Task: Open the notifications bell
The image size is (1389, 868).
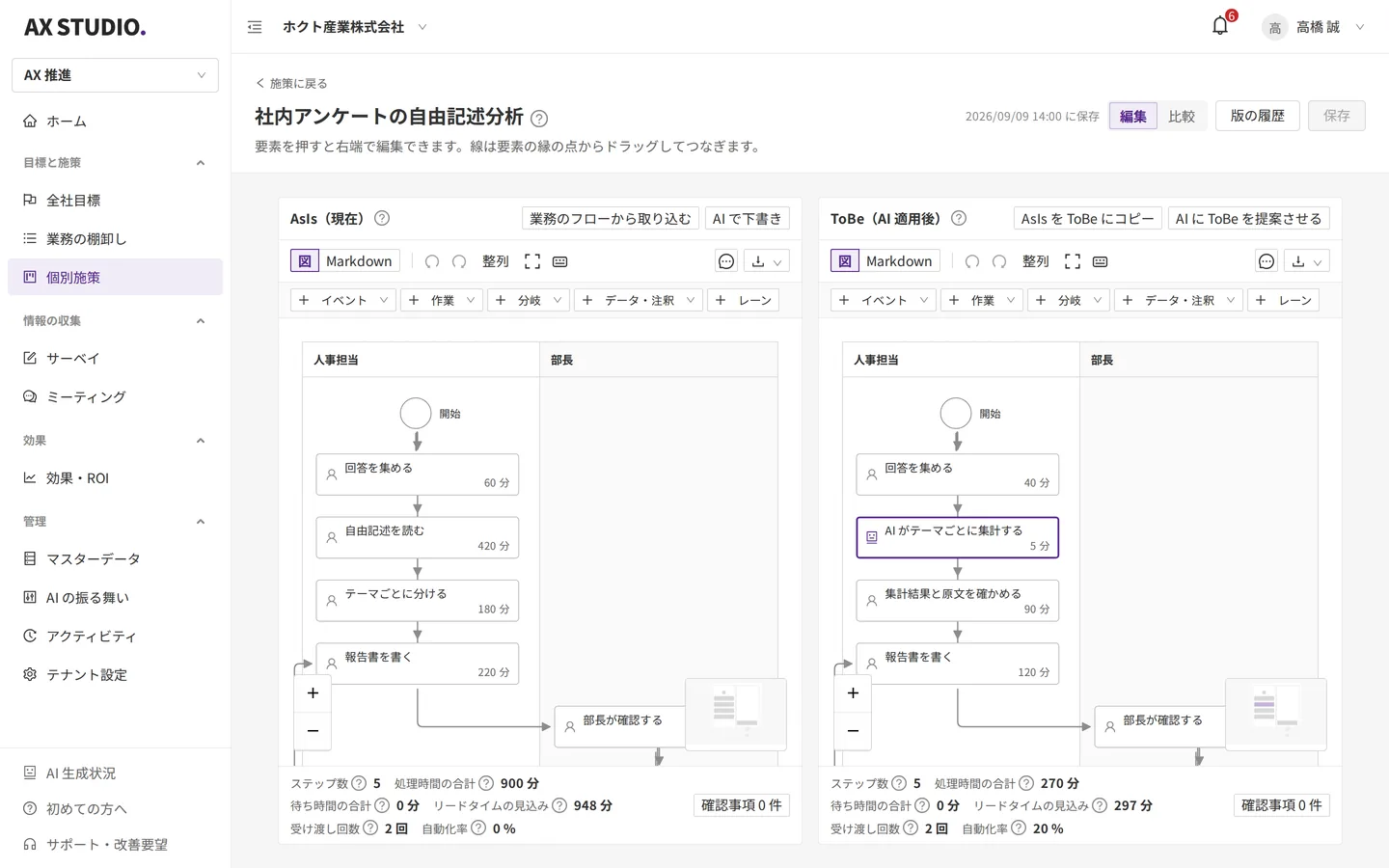Action: (1220, 26)
